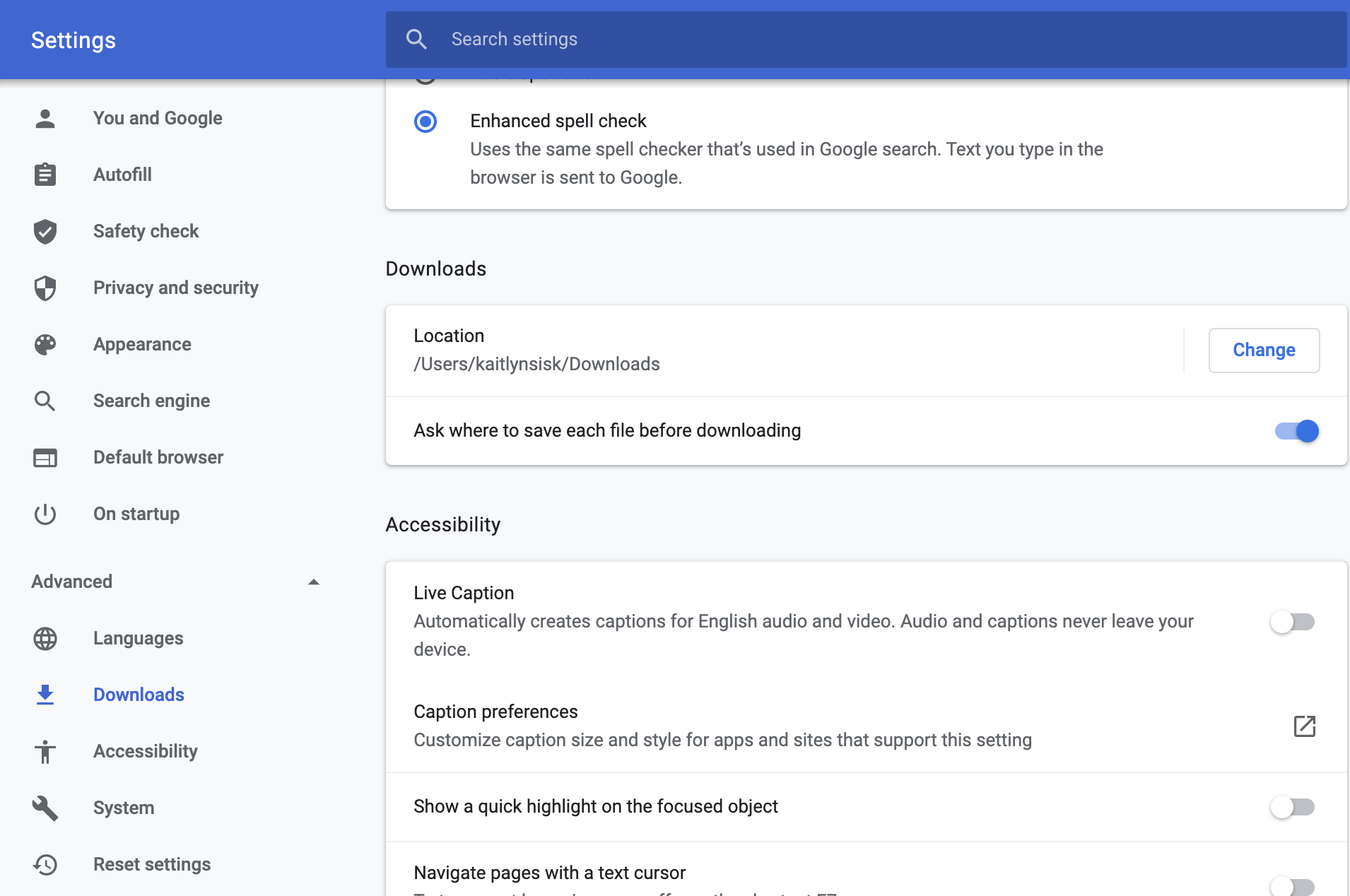This screenshot has width=1350, height=896.
Task: Click the clipboard icon next to Autofill
Action: pos(45,175)
